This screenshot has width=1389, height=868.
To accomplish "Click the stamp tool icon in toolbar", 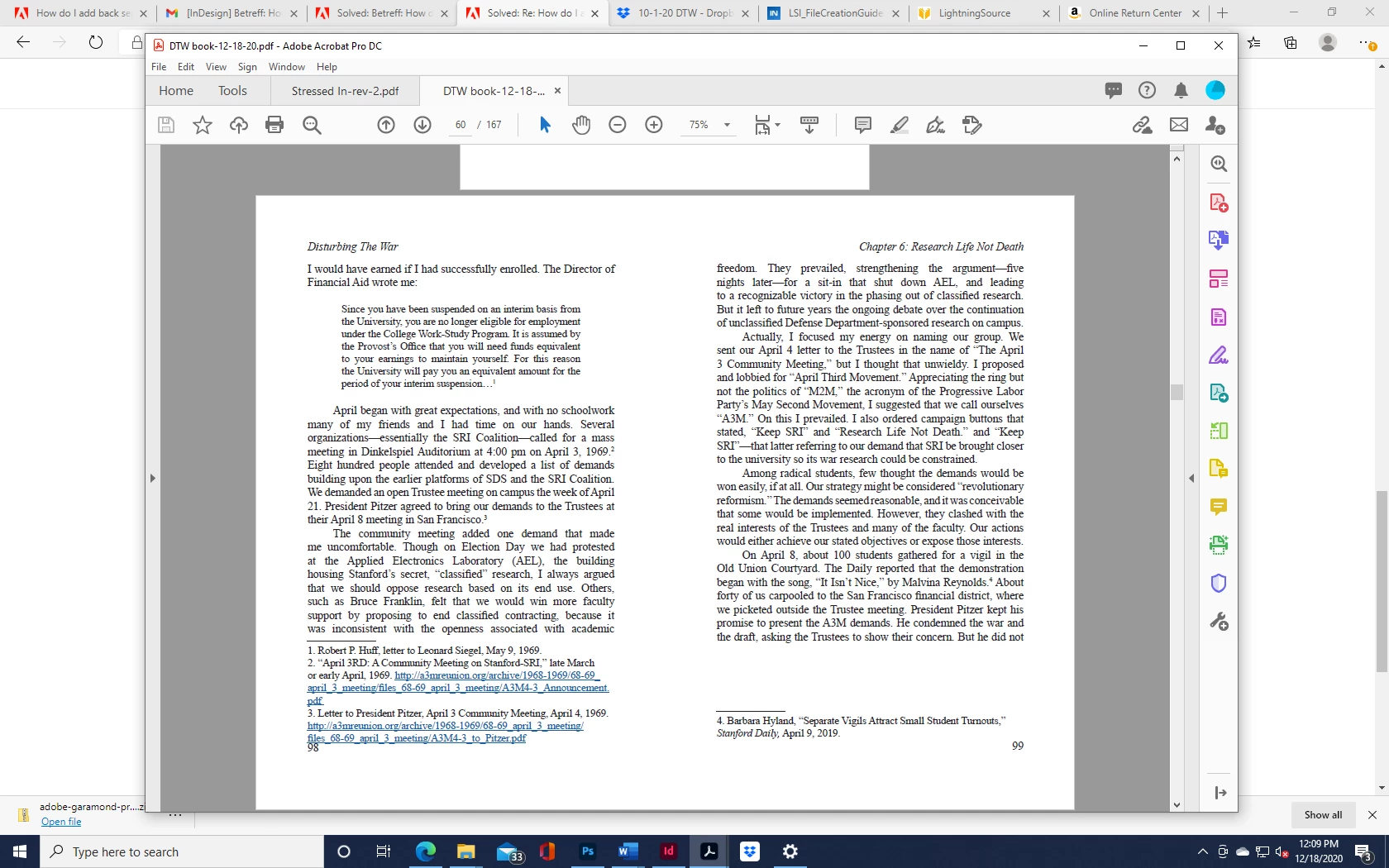I will point(972,125).
